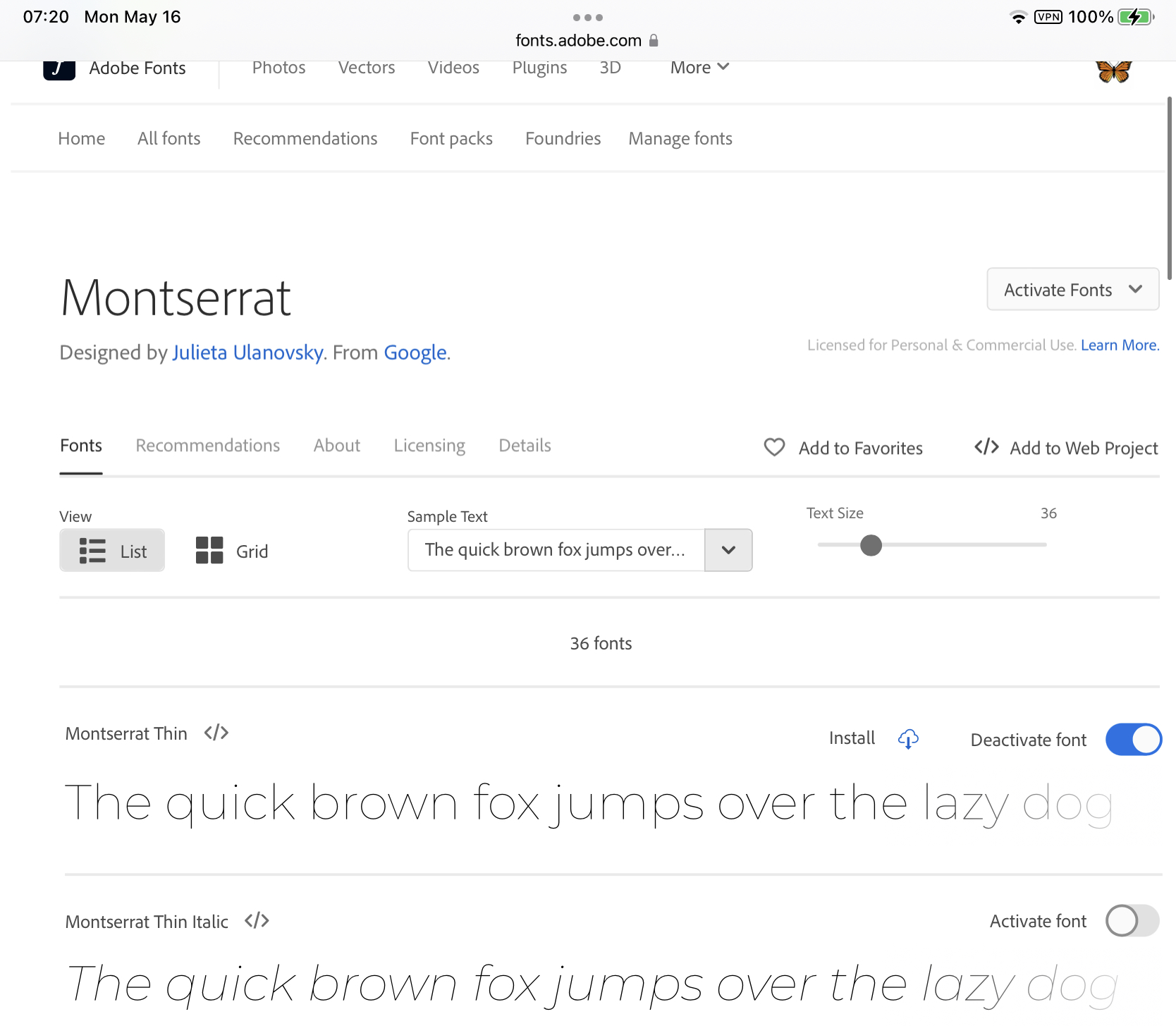This screenshot has height=1026, width=1176.
Task: Open the Details tab
Action: [525, 446]
